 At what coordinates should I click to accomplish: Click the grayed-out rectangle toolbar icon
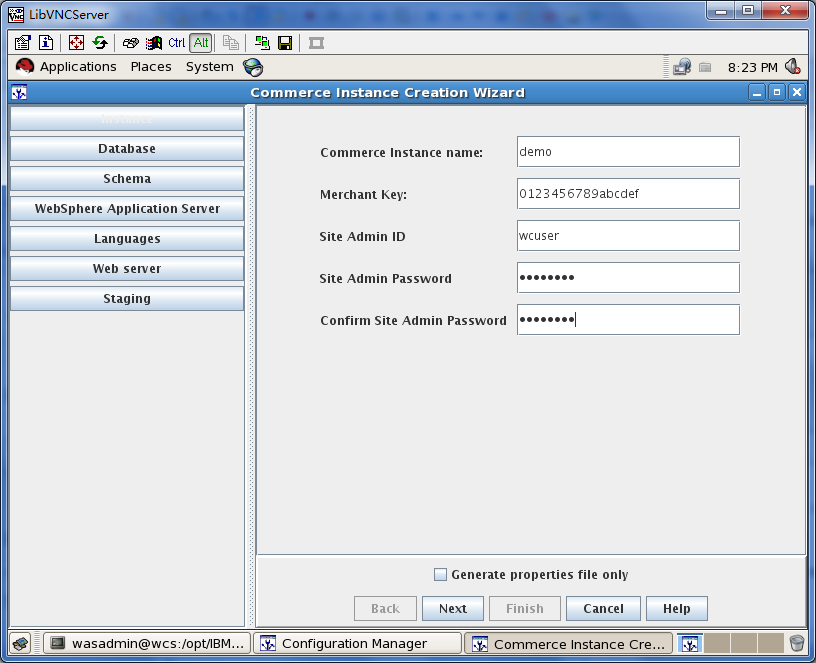coord(316,43)
